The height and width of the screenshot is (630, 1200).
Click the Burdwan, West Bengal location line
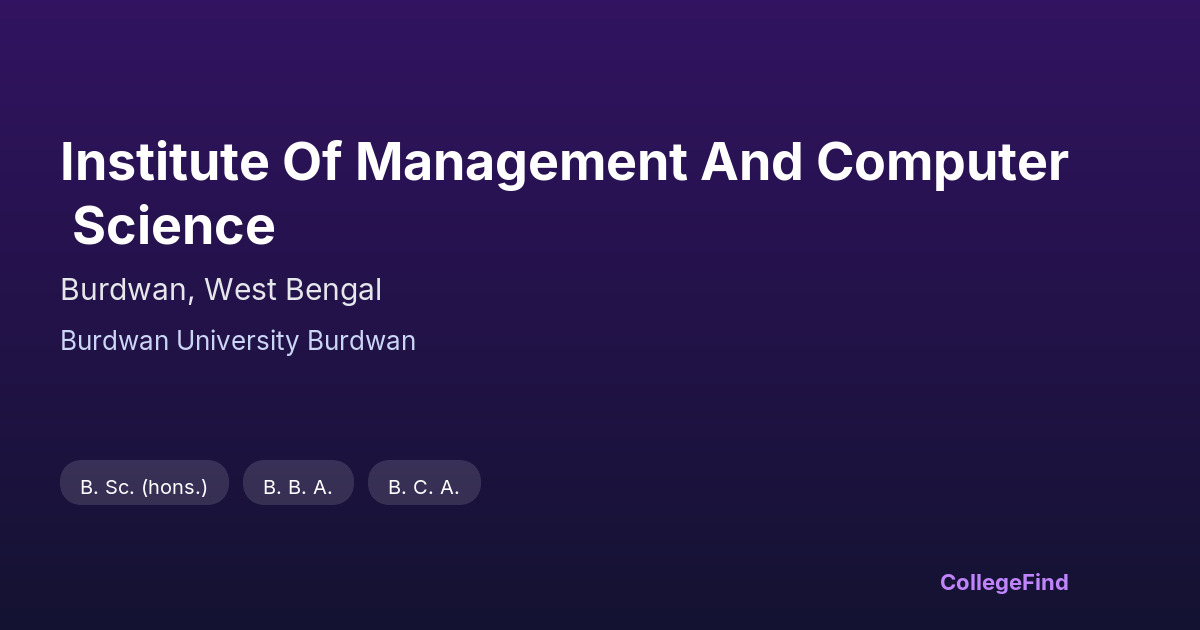pyautogui.click(x=221, y=290)
